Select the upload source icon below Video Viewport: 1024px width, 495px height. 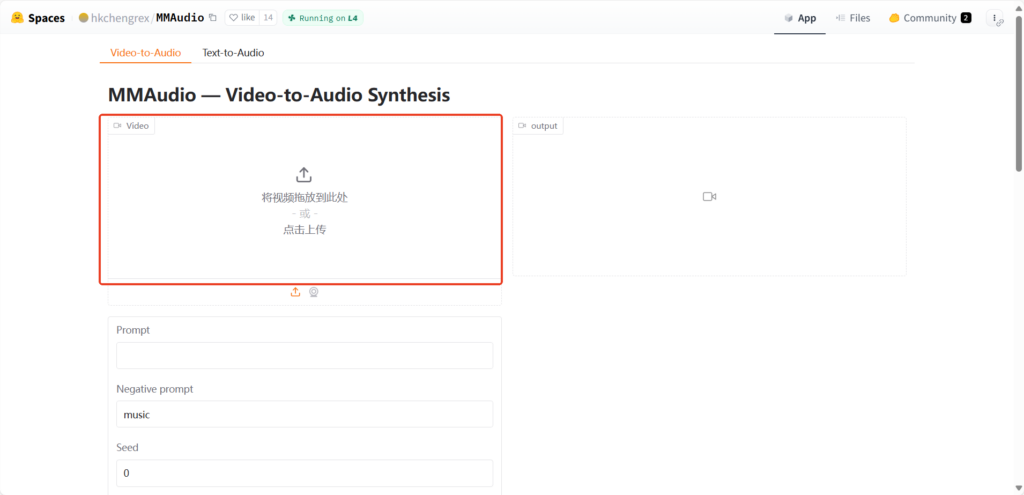click(295, 292)
